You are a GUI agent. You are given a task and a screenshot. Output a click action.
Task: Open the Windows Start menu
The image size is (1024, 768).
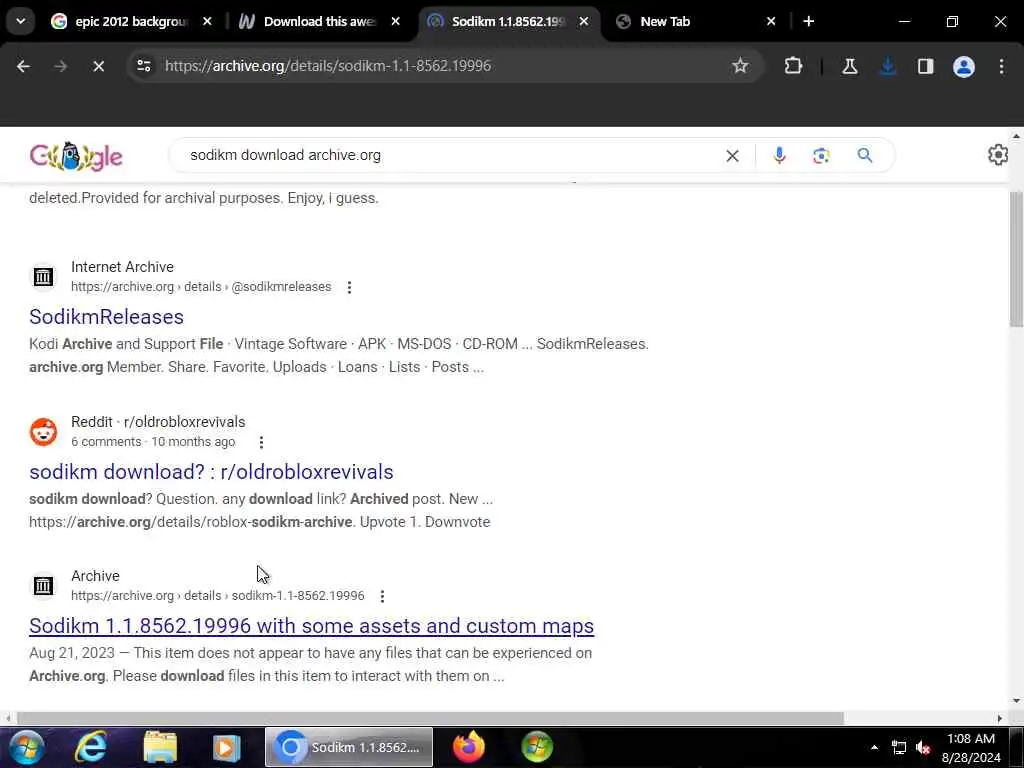(26, 747)
